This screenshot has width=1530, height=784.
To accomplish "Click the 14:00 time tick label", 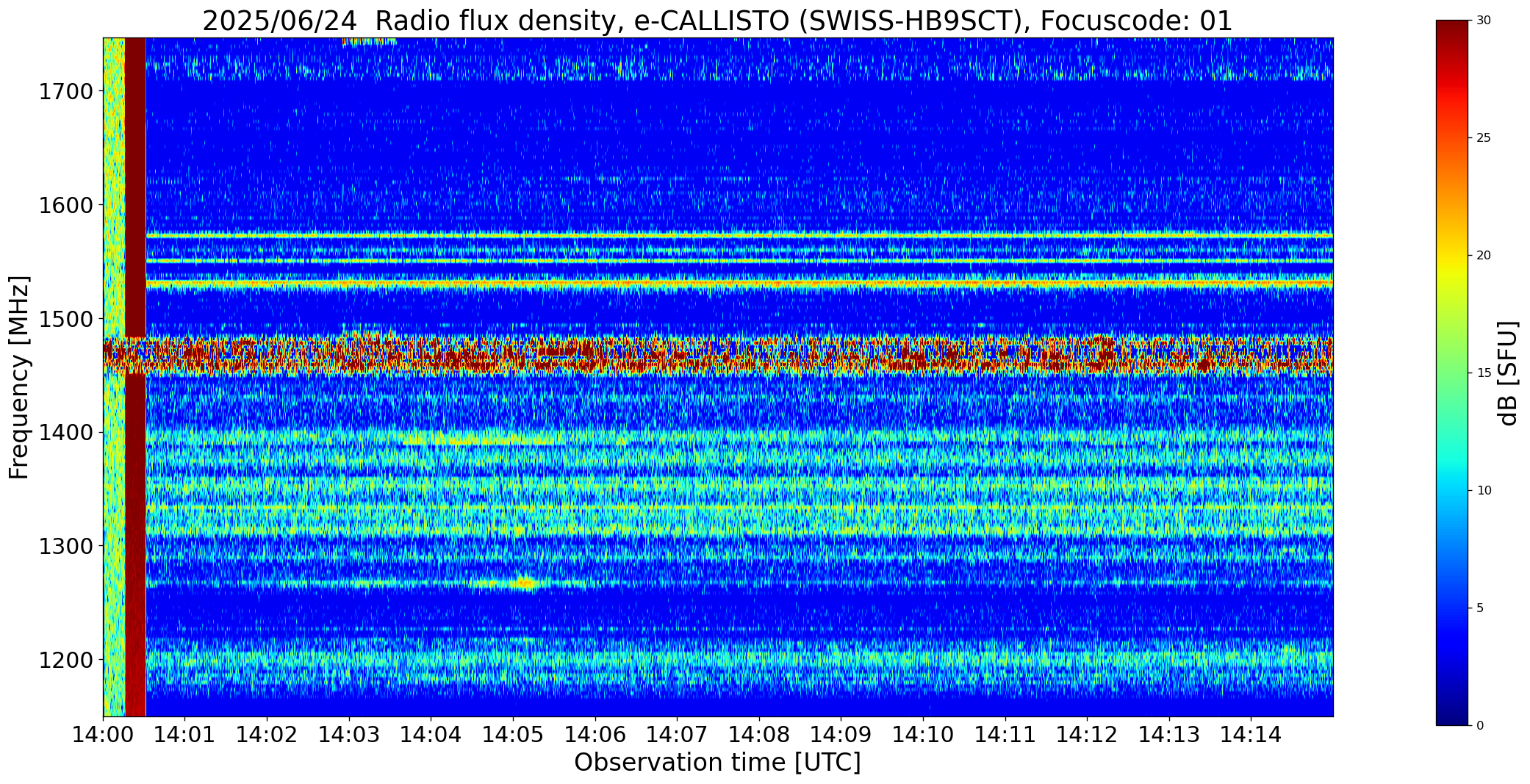I will coord(103,735).
